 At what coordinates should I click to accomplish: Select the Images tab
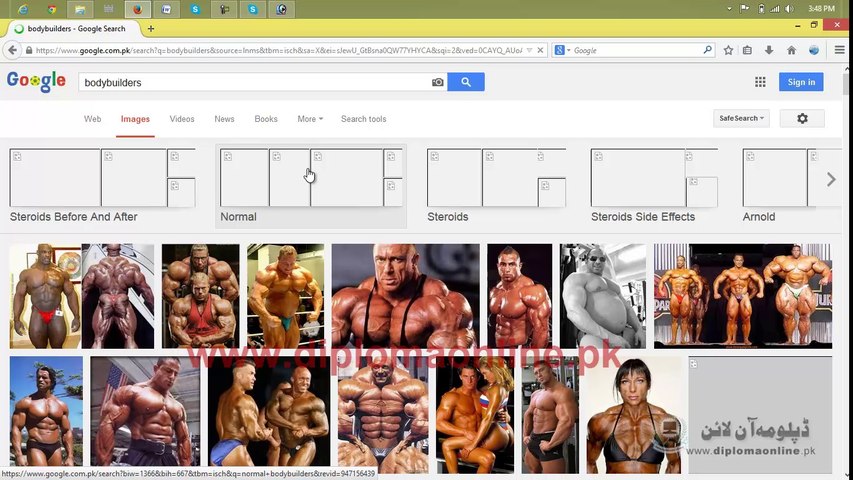tap(135, 119)
